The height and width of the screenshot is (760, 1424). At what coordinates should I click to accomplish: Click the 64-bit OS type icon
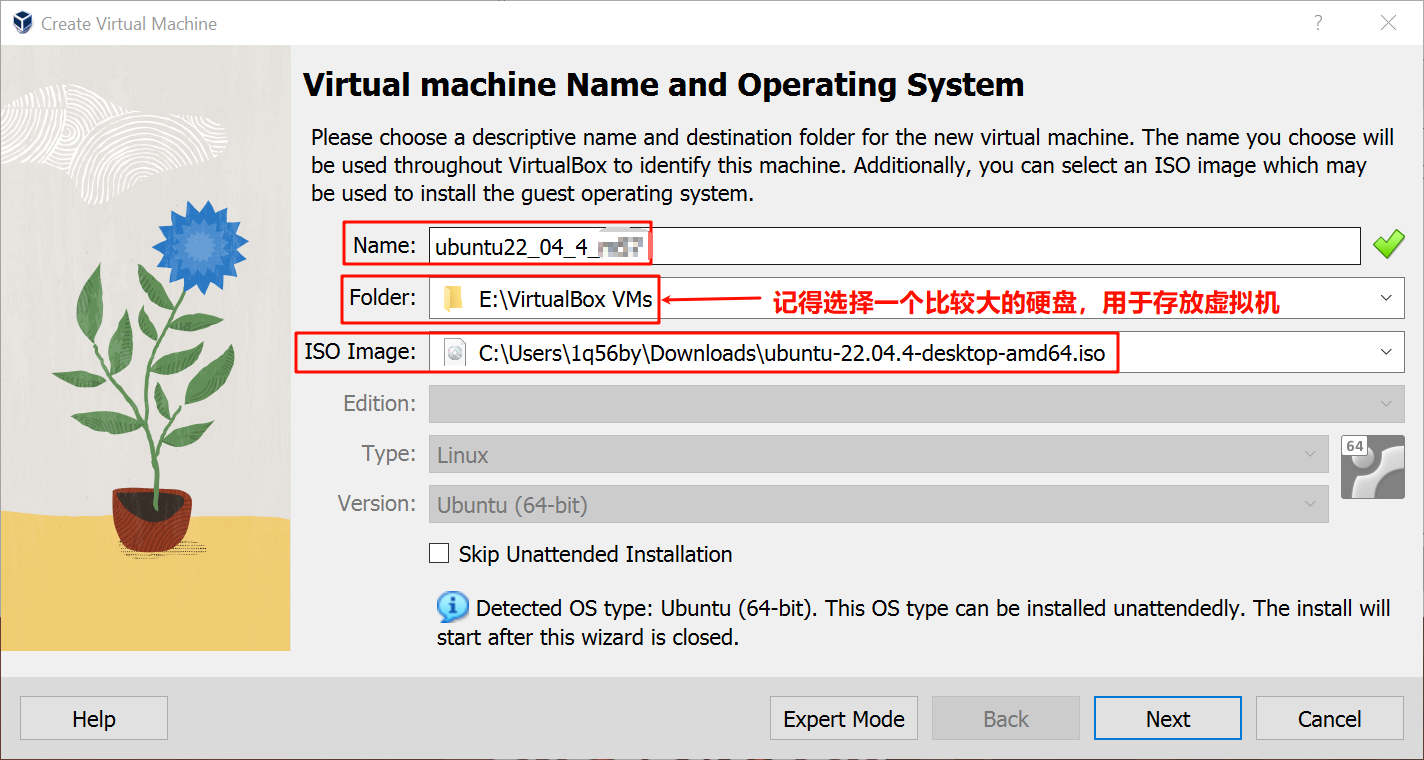coord(1372,467)
